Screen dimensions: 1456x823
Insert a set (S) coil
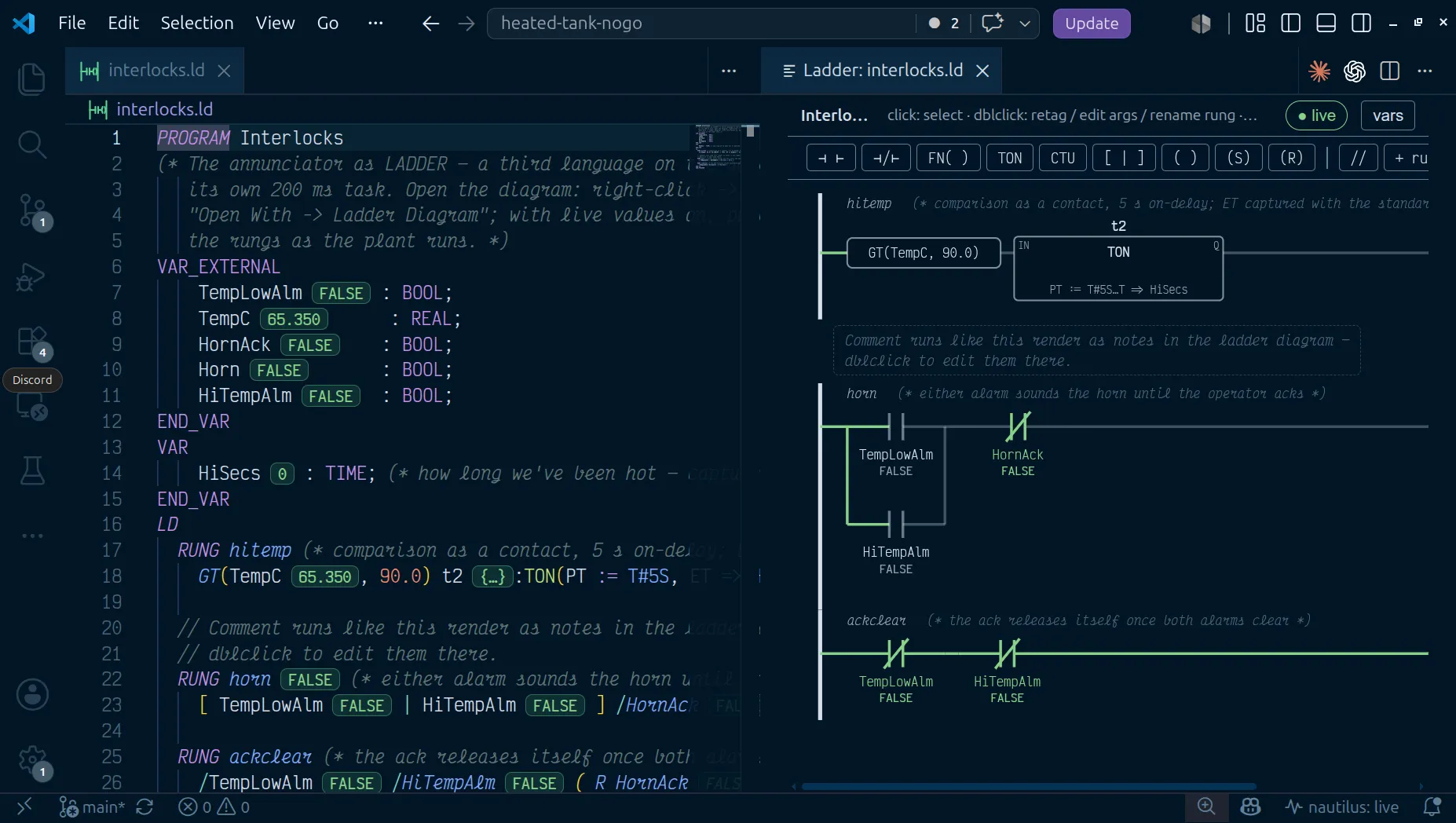pos(1238,158)
